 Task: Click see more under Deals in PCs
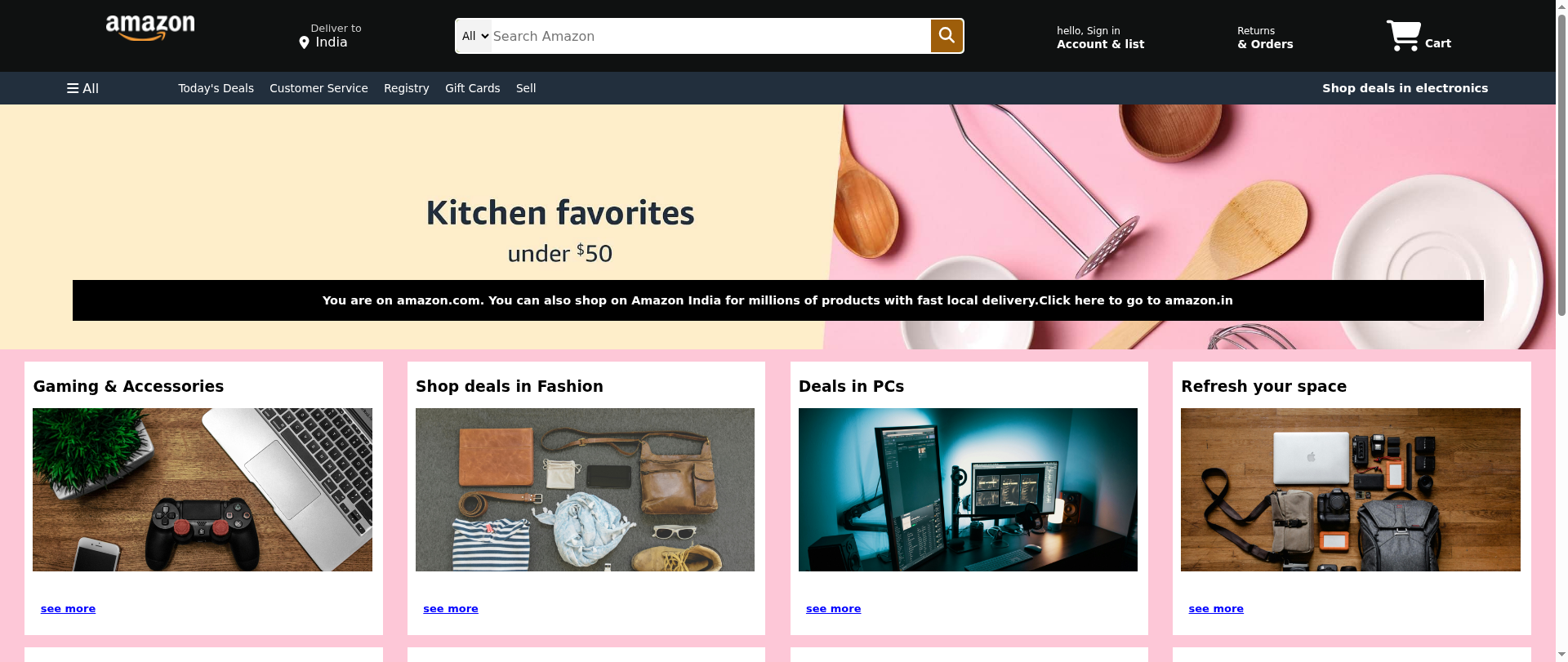click(833, 609)
